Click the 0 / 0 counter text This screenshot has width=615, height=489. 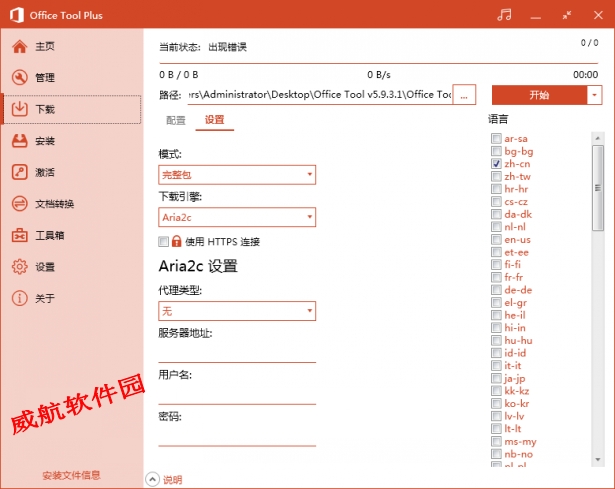pos(590,43)
